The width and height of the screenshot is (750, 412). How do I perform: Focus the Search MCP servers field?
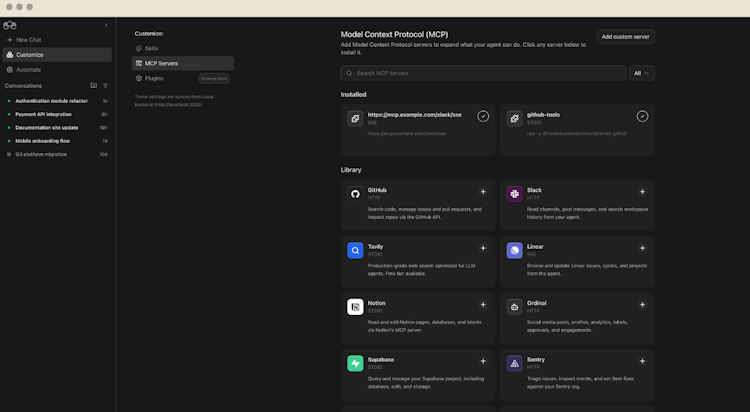pos(483,73)
